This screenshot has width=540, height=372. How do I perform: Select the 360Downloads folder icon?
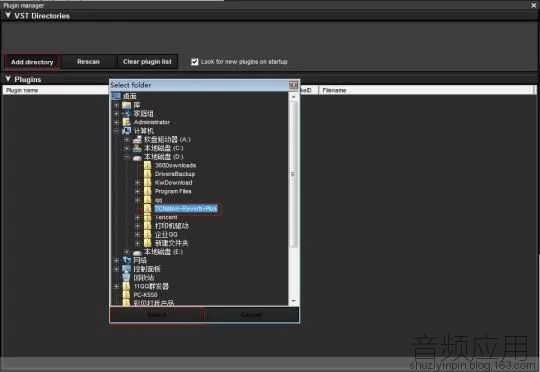[147, 165]
